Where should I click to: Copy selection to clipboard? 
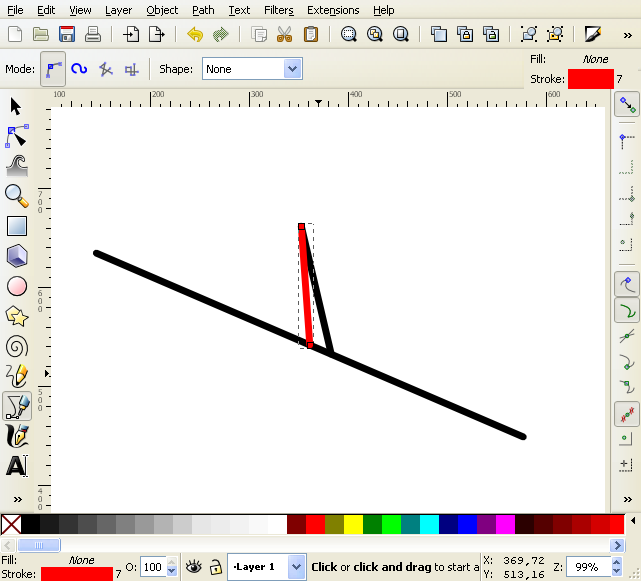click(259, 34)
